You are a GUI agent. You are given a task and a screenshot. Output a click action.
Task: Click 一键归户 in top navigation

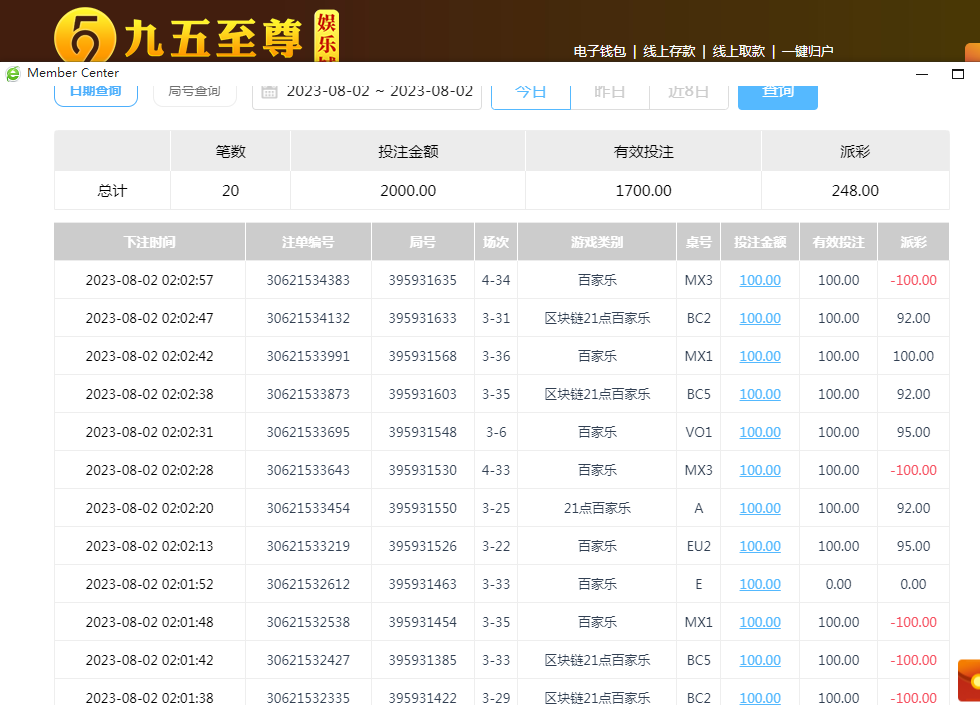[807, 51]
